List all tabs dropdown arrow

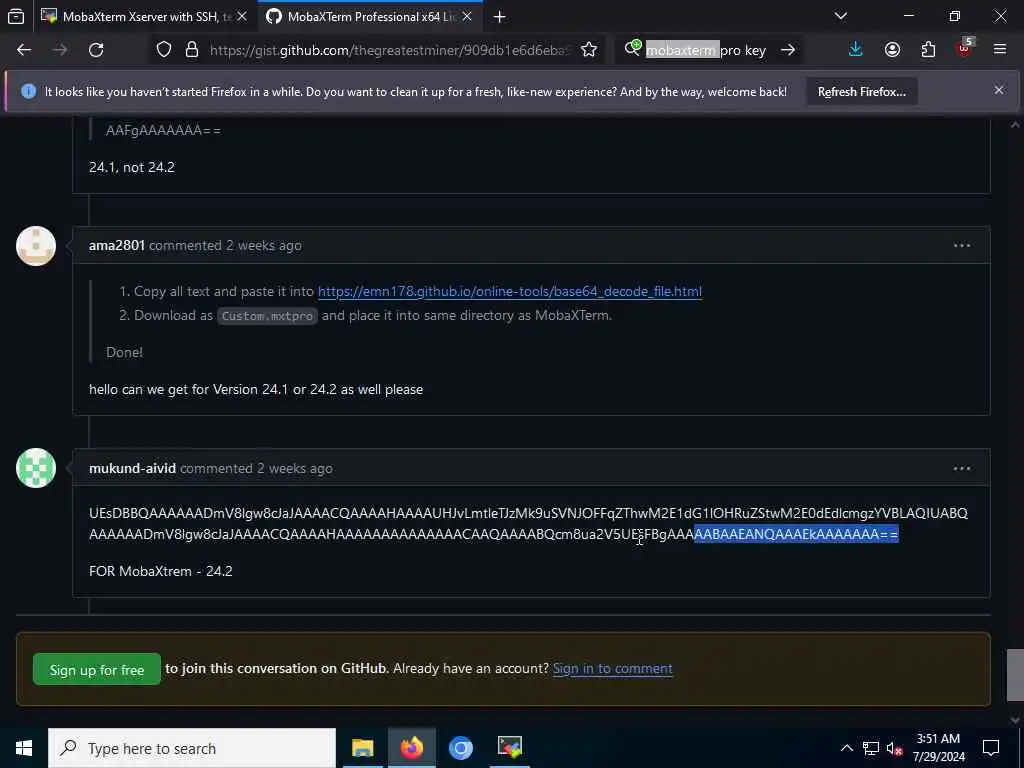pos(840,16)
